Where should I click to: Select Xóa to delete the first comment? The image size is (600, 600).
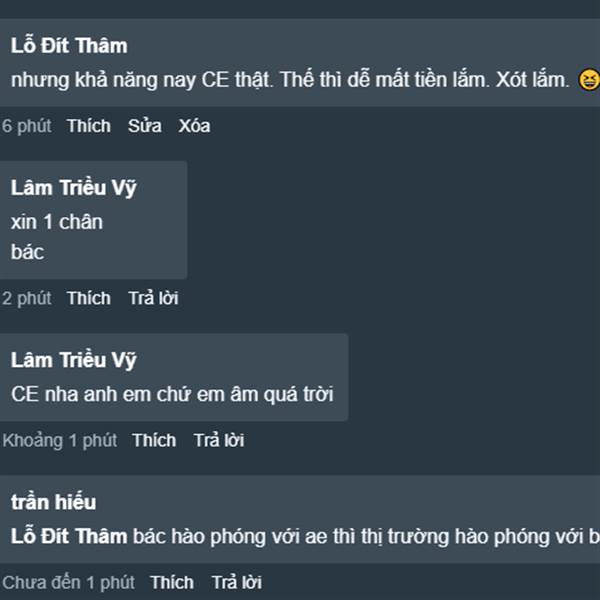[x=194, y=126]
